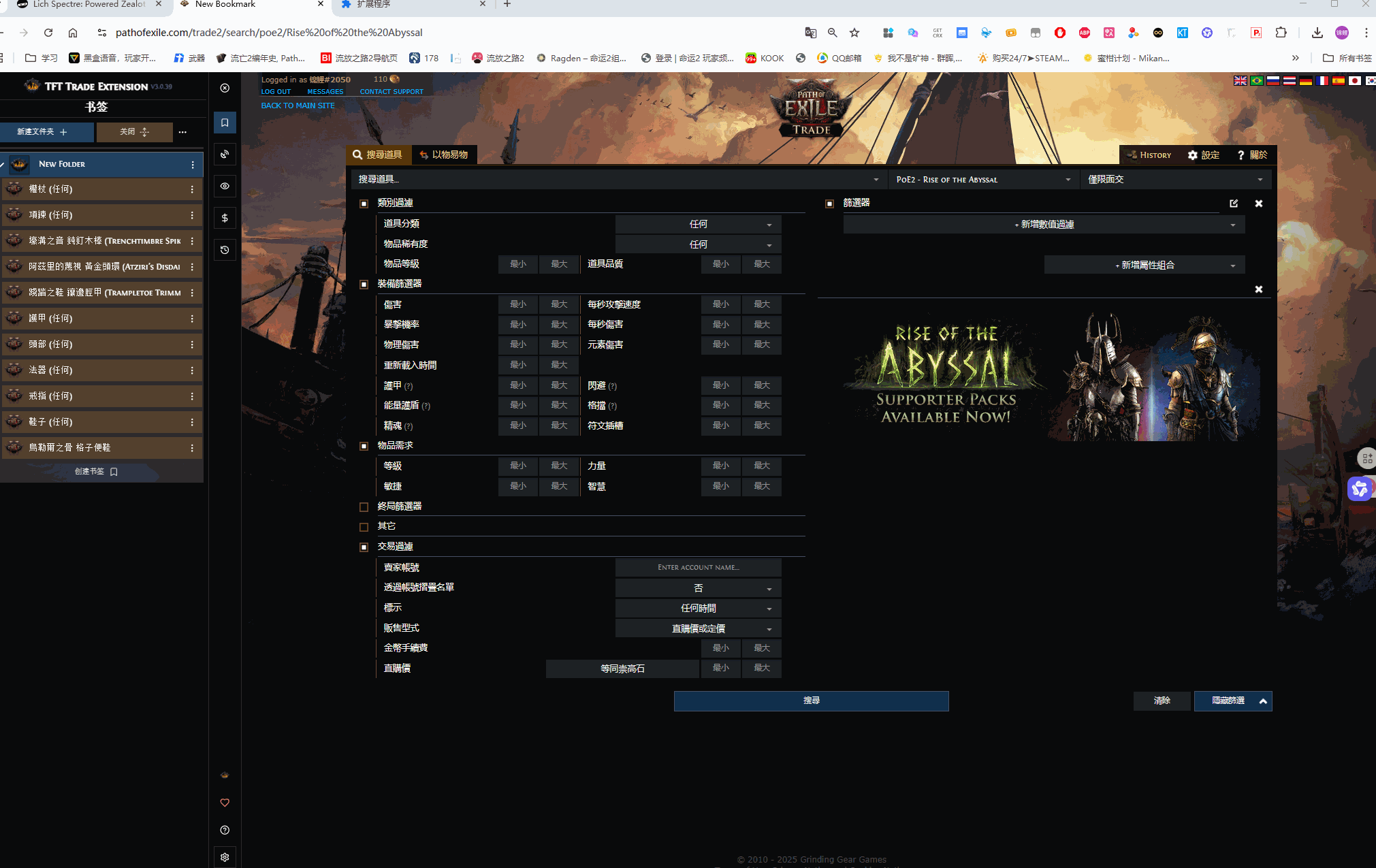Open the history clock icon in sidebar
Screen dimensions: 1376x868
click(225, 250)
